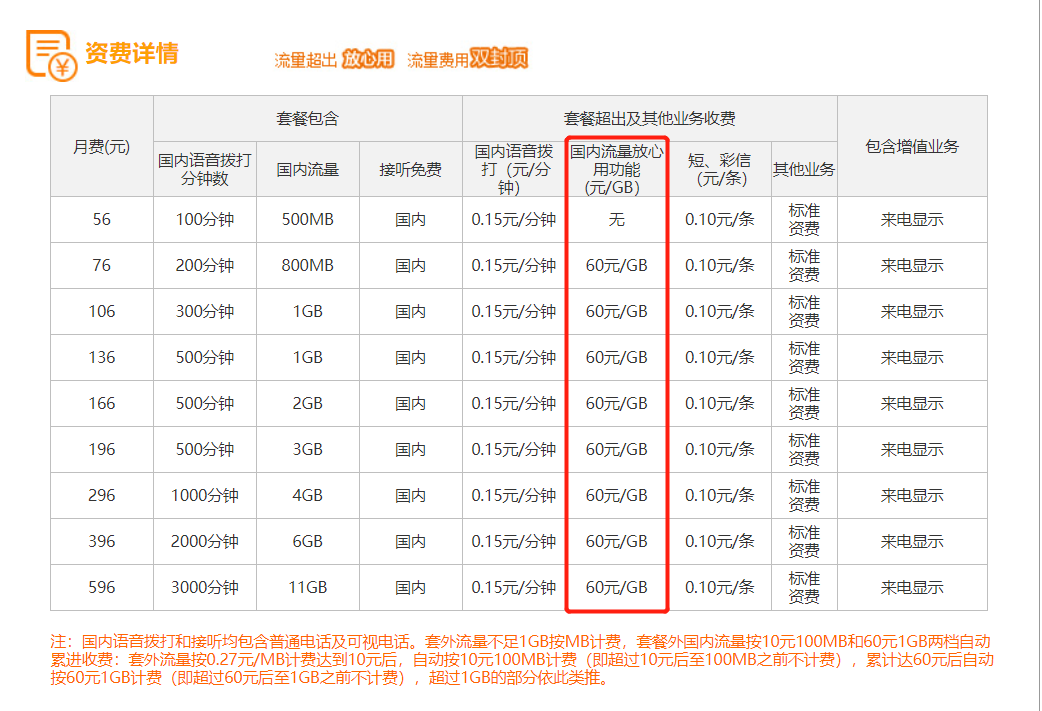Click the 136 monthly fee cell

pyautogui.click(x=102, y=357)
